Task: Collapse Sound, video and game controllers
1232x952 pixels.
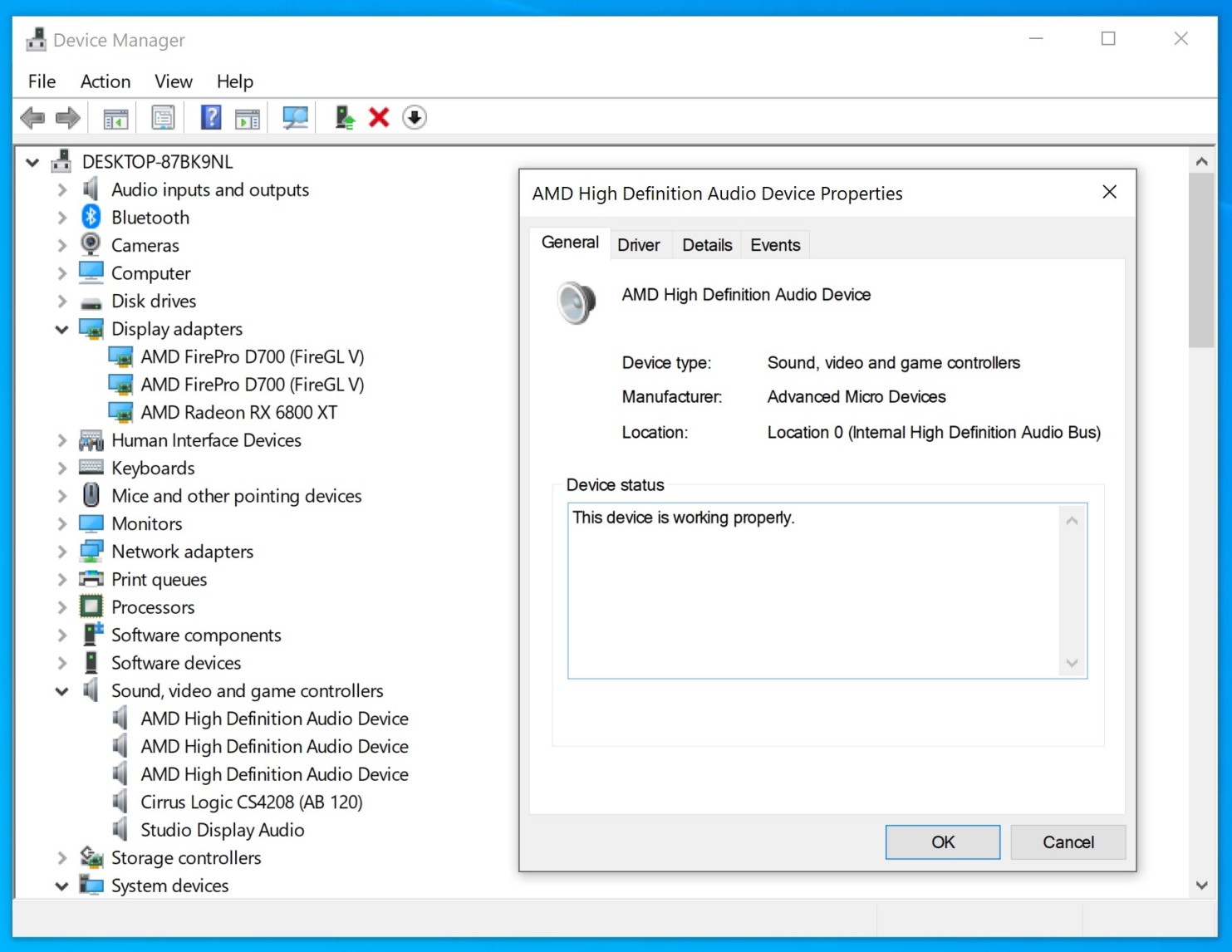Action: (x=61, y=690)
